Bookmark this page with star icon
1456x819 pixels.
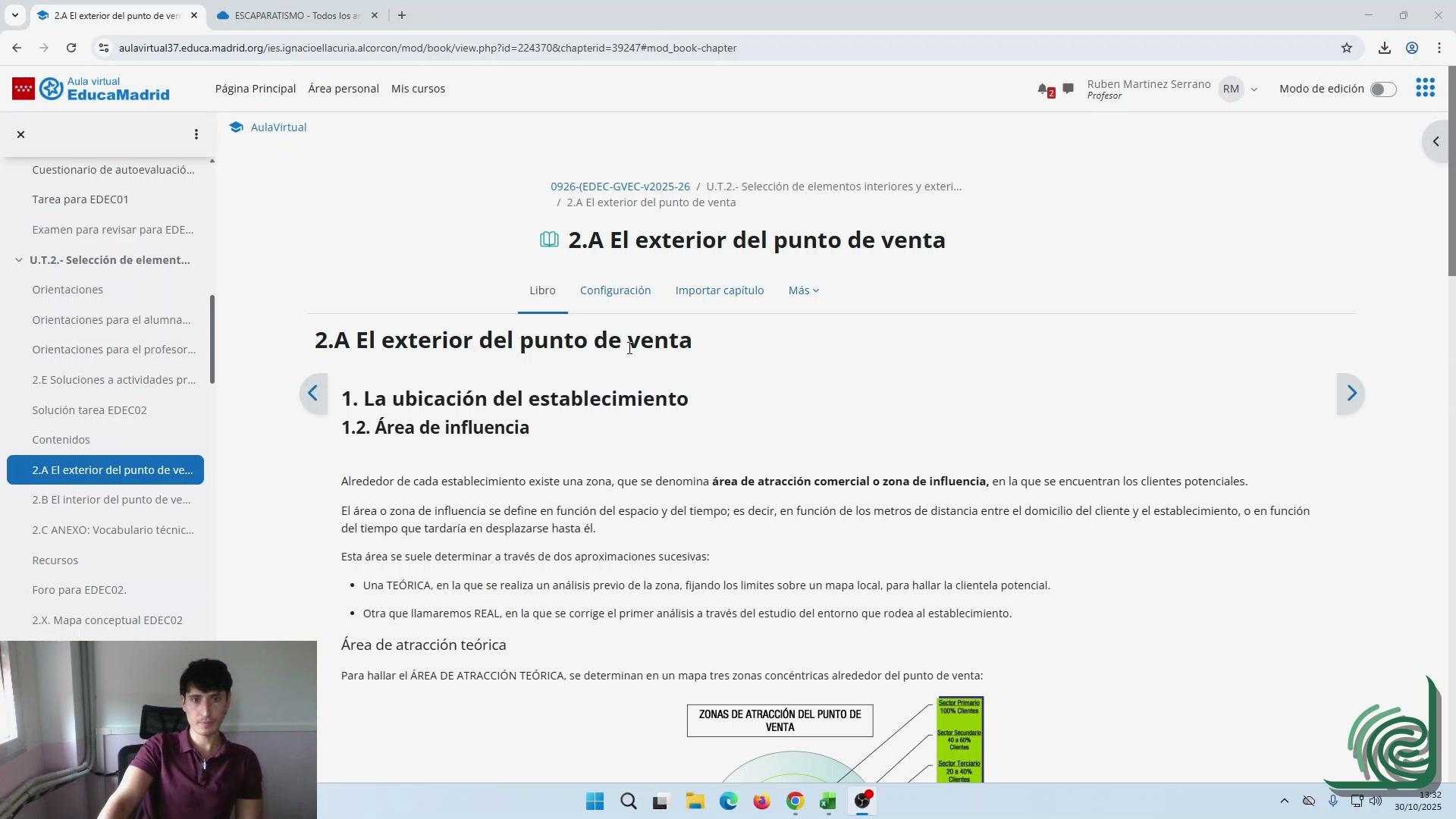pyautogui.click(x=1346, y=48)
